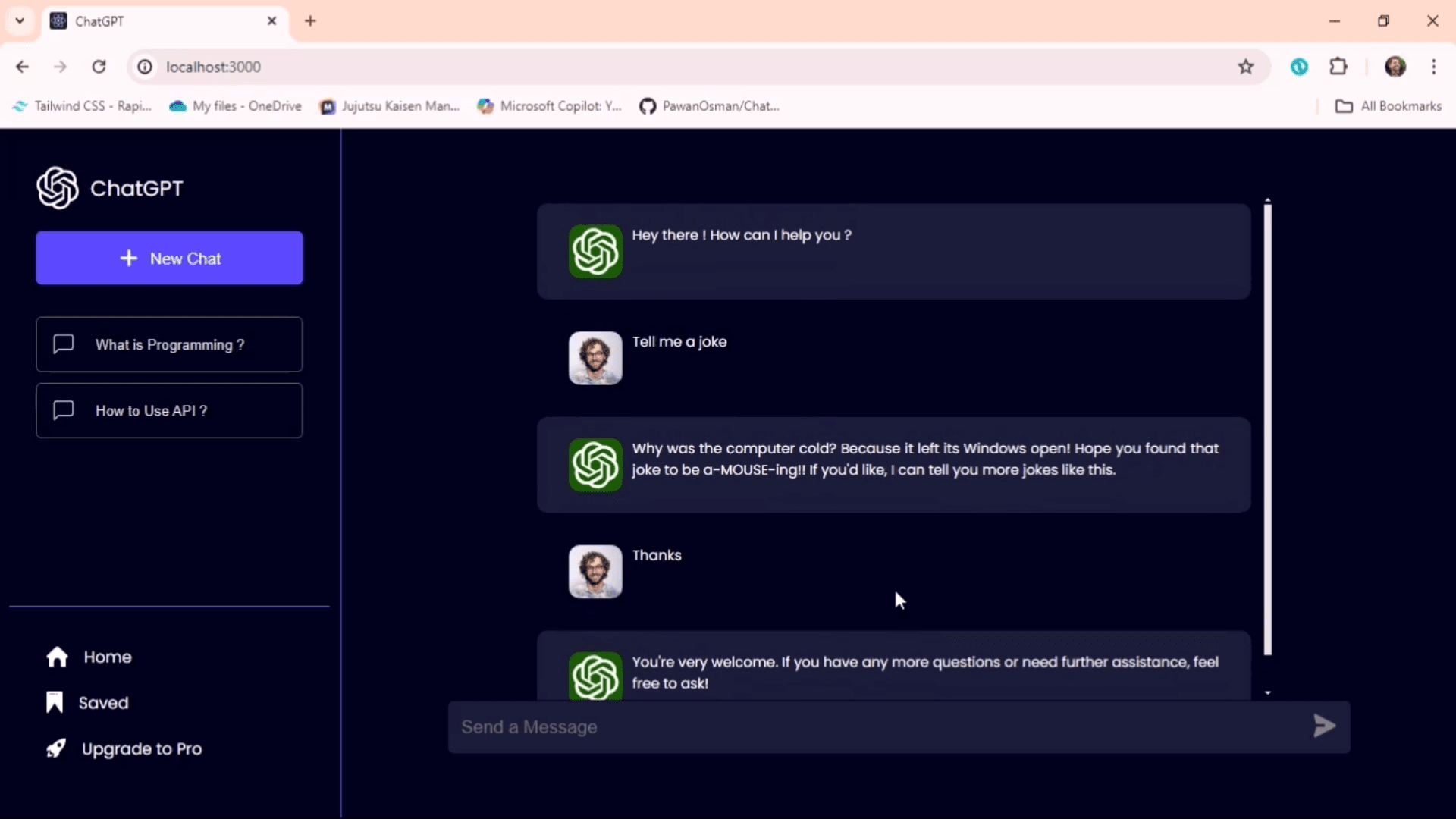Click the GPT avatar beside the computer joke reply

tap(595, 465)
